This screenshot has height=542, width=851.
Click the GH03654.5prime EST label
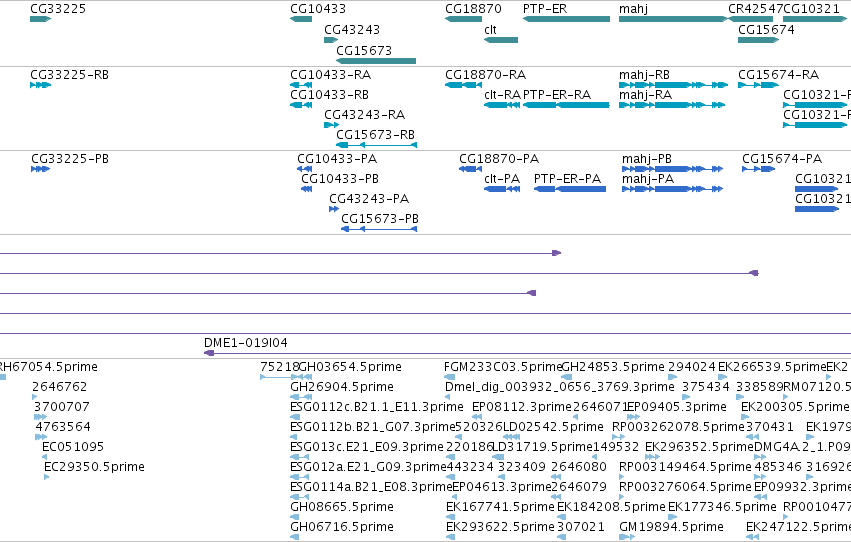[x=351, y=367]
